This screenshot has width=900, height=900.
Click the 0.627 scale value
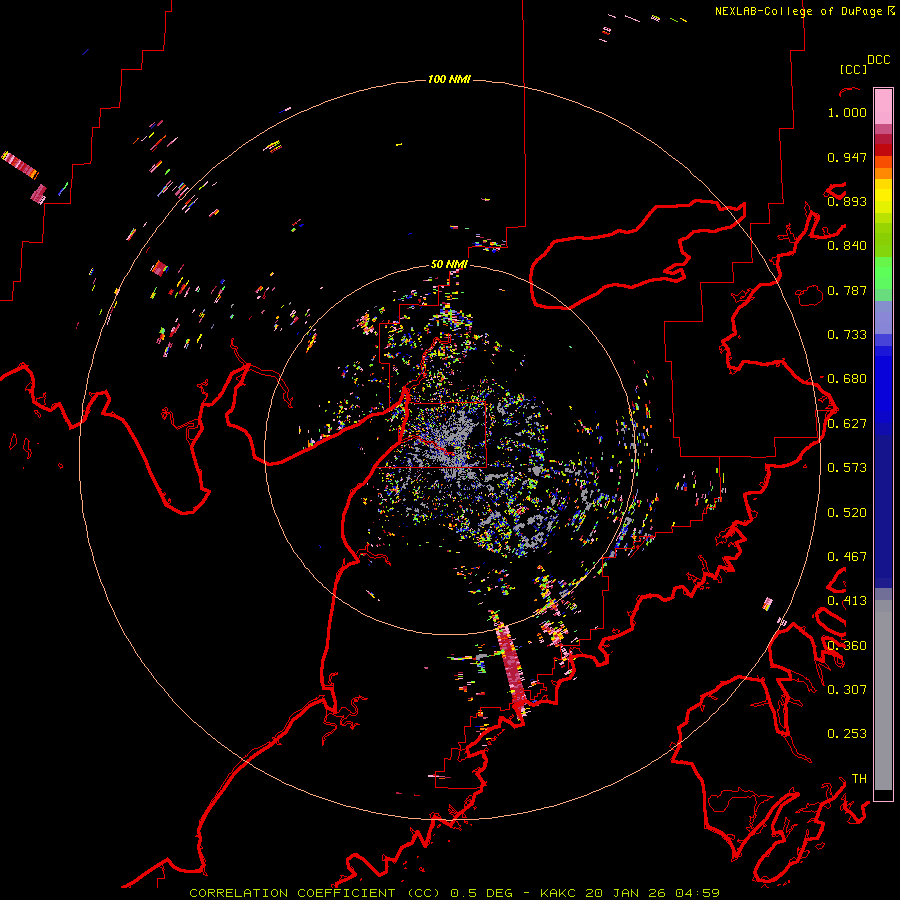[x=847, y=424]
